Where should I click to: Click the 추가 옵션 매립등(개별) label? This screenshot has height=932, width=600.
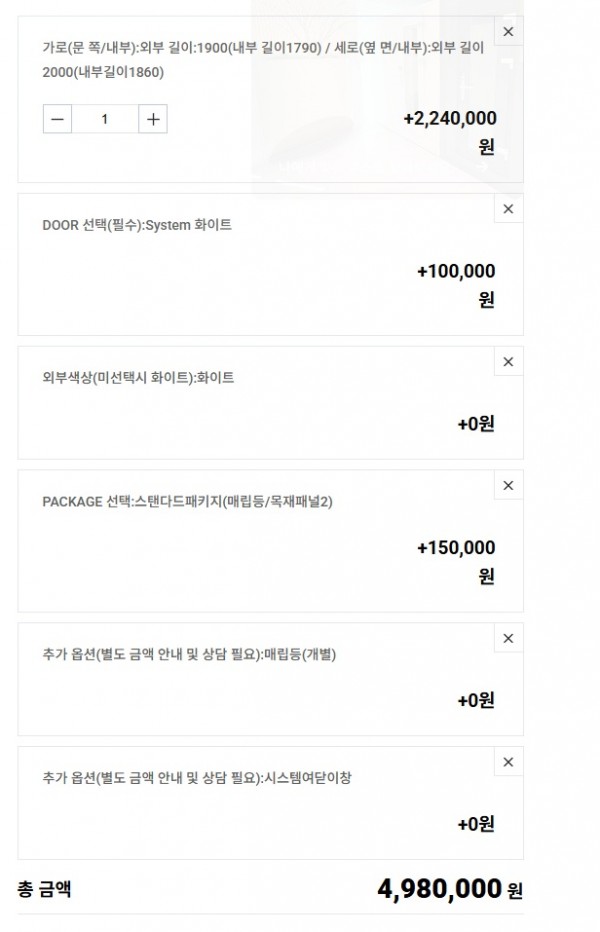coord(189,654)
